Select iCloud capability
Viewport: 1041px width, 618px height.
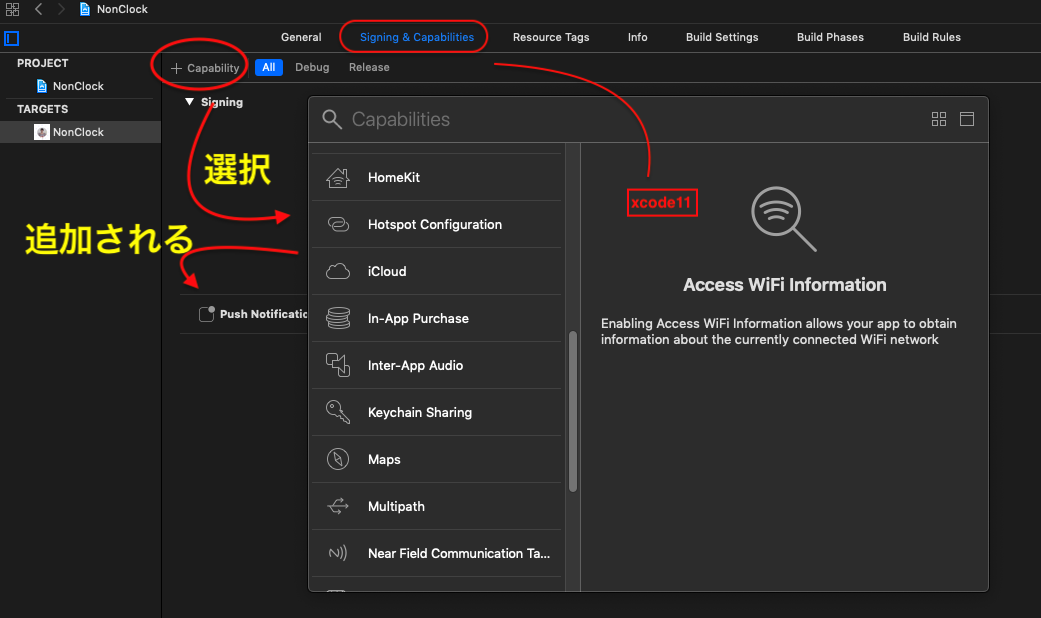click(x=437, y=271)
